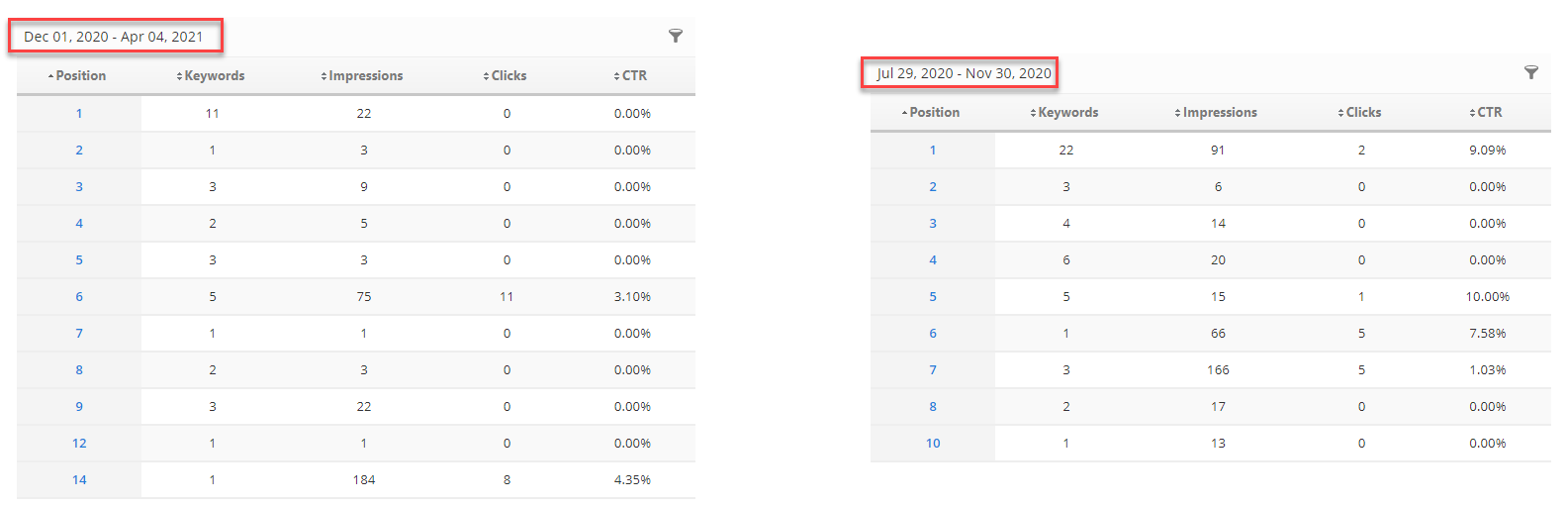Sort left table by Impressions header
The image size is (1568, 506).
pos(365,76)
